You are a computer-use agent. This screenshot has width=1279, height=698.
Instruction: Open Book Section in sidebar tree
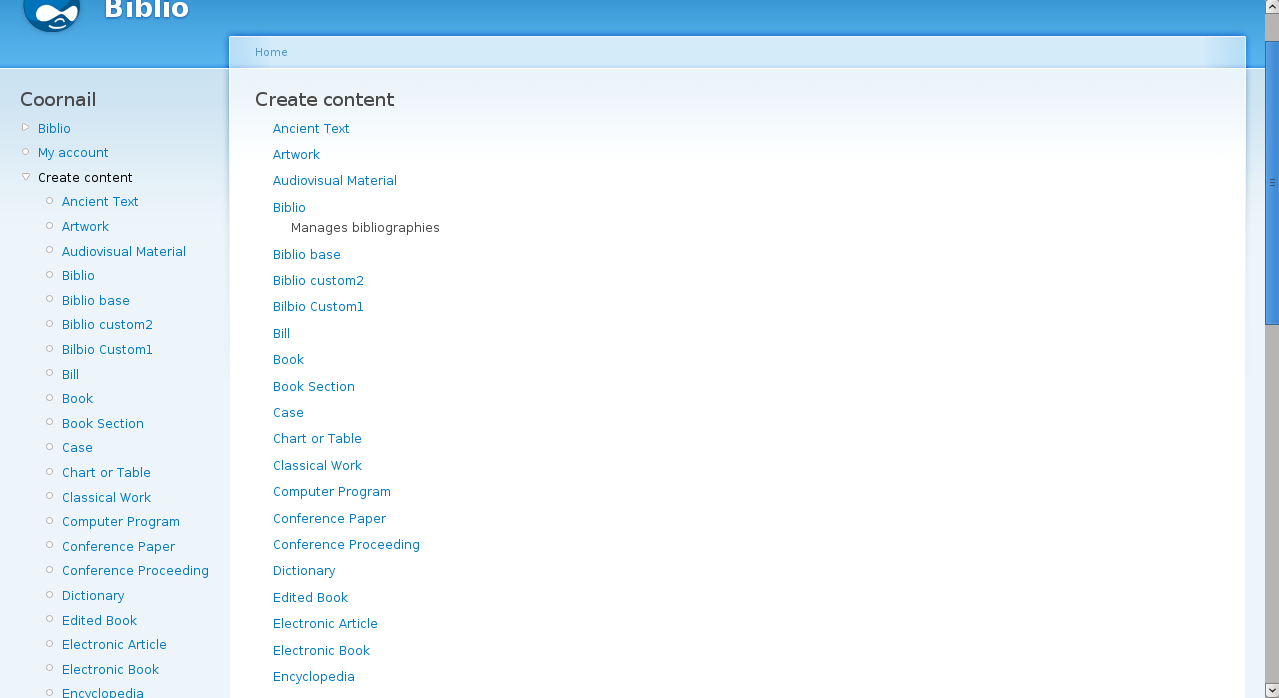click(103, 424)
